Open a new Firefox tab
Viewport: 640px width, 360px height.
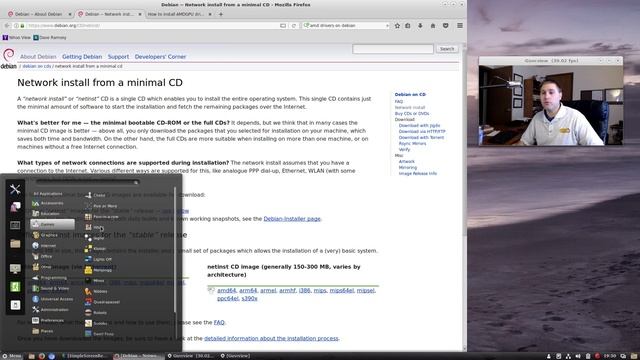tap(221, 14)
